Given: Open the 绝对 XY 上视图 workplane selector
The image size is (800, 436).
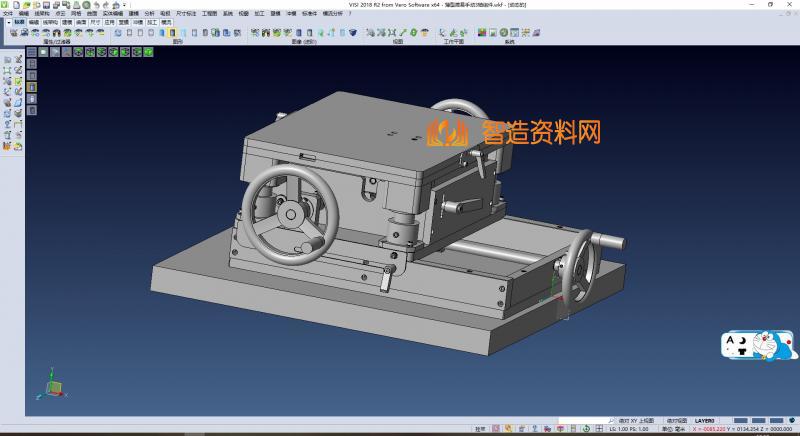Looking at the screenshot, I should 636,421.
